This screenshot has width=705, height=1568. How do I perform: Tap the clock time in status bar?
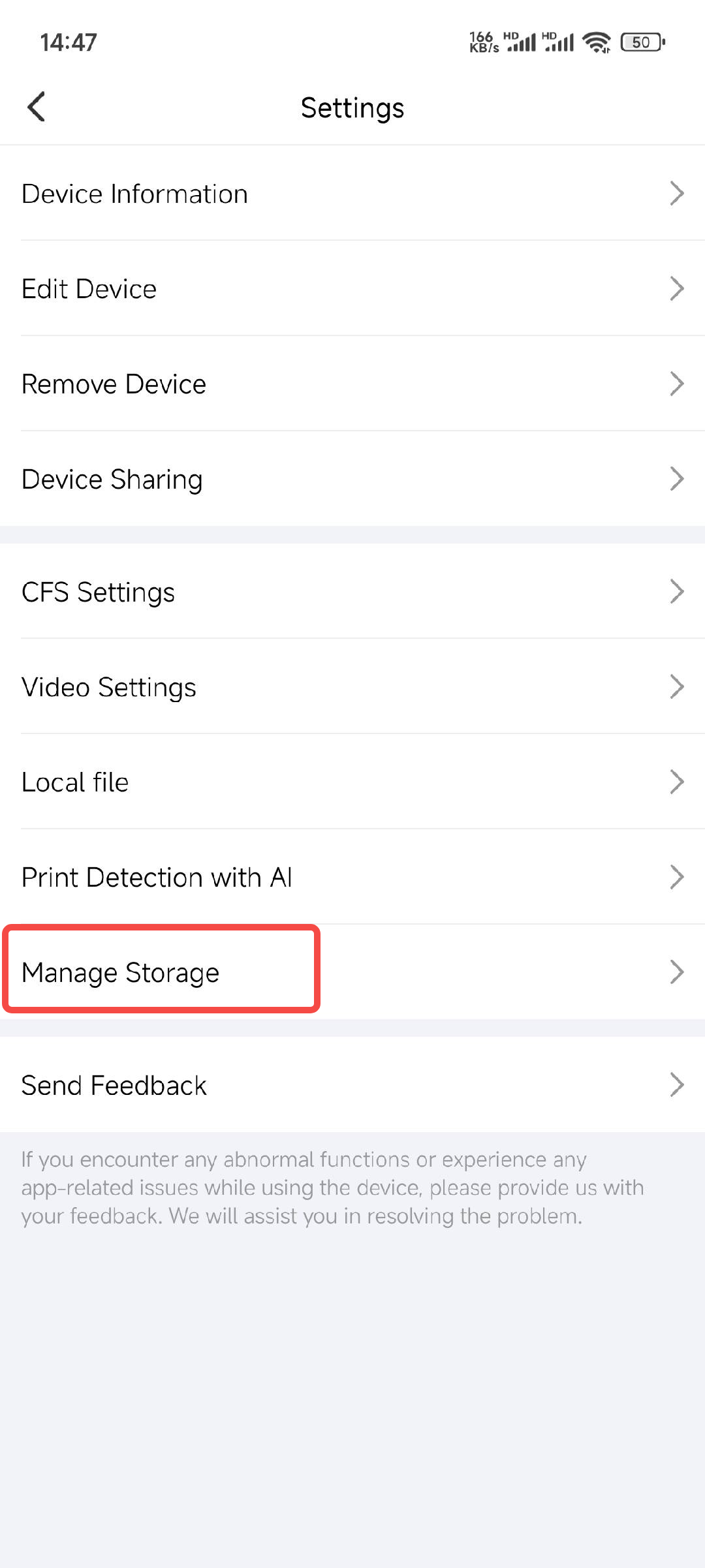[69, 42]
